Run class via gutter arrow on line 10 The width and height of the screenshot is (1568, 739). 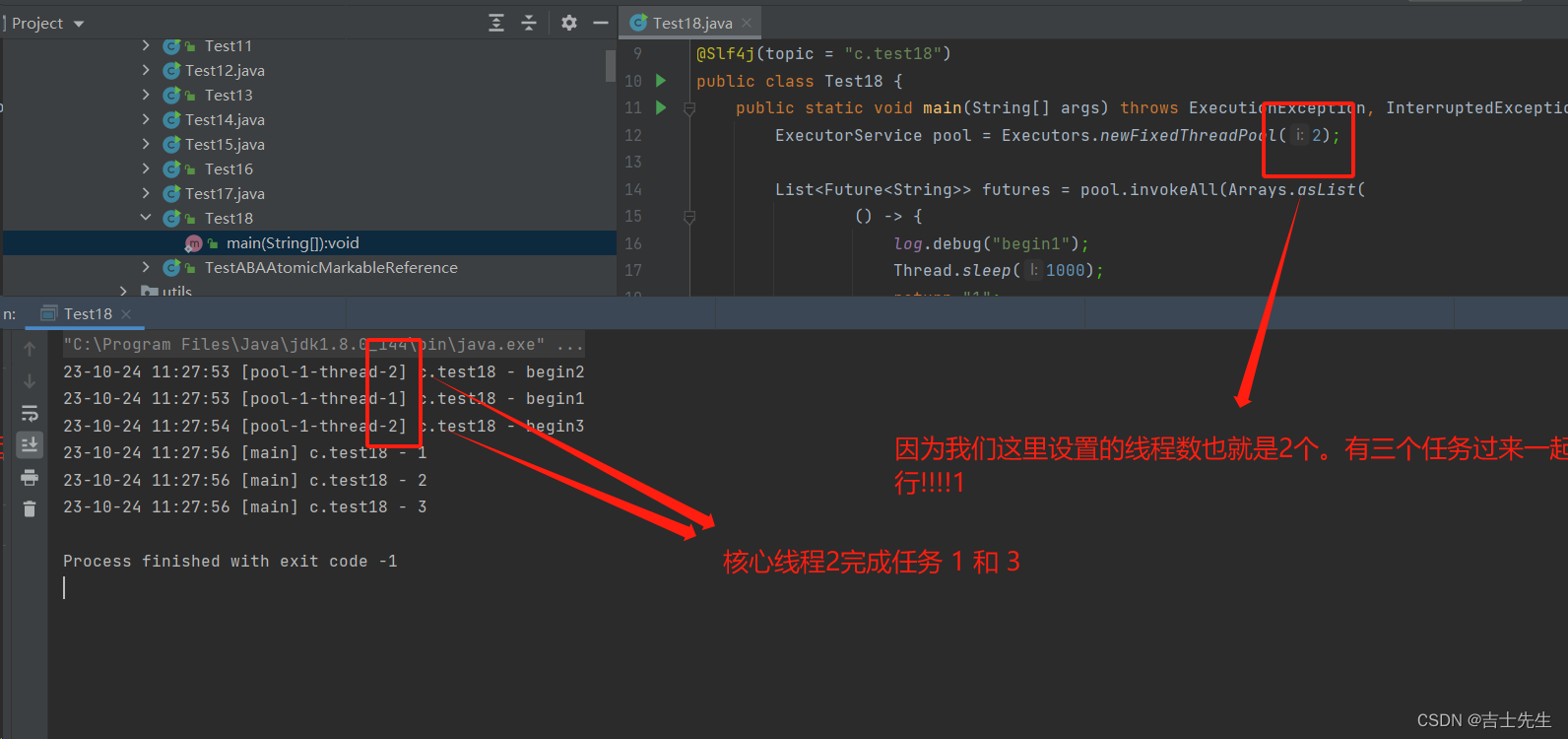(661, 81)
